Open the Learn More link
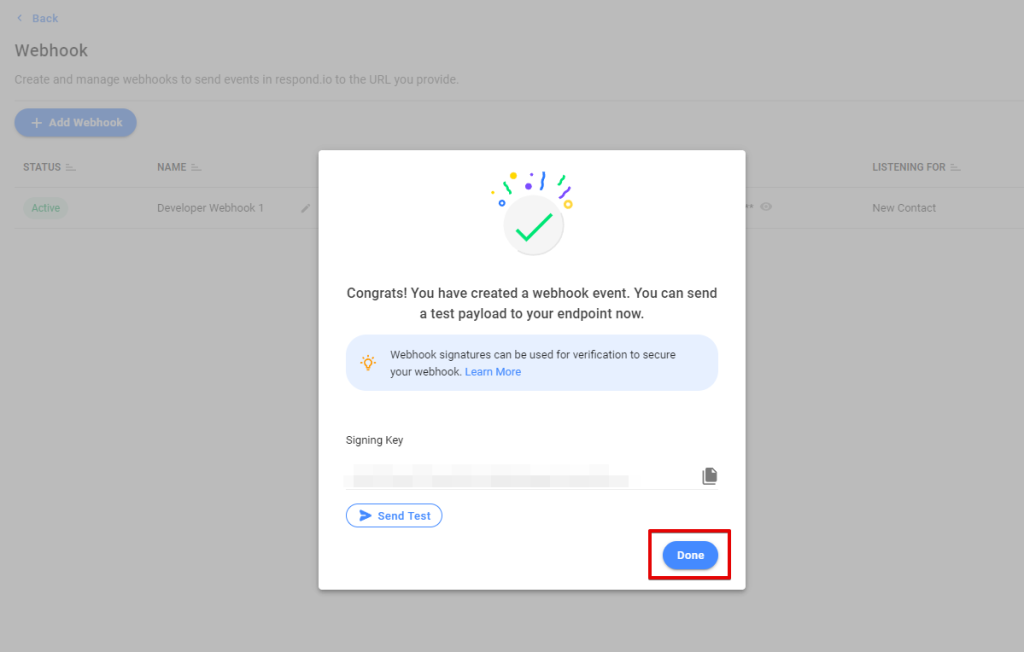1024x652 pixels. coord(493,371)
